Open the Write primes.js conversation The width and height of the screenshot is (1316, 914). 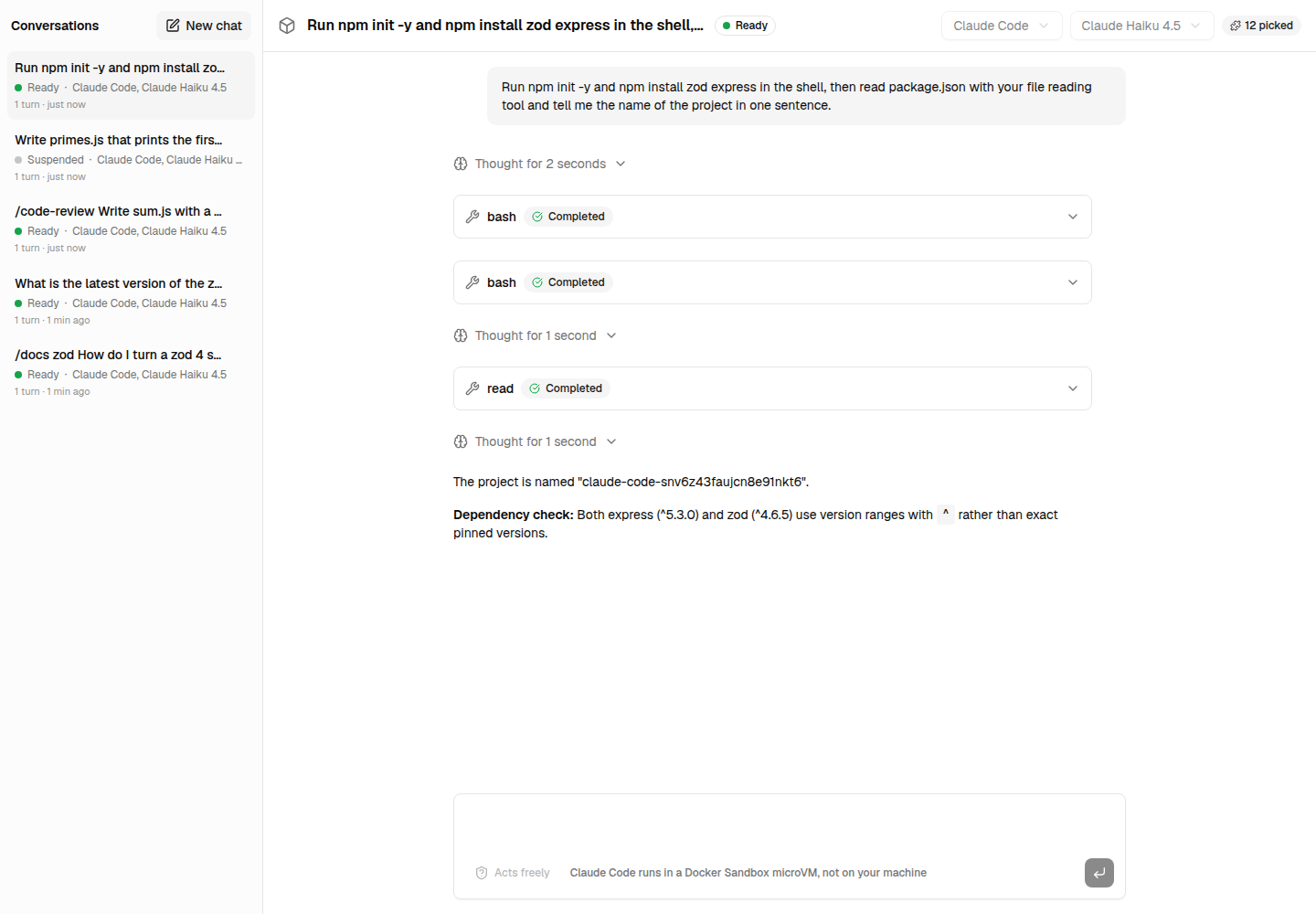click(x=131, y=158)
